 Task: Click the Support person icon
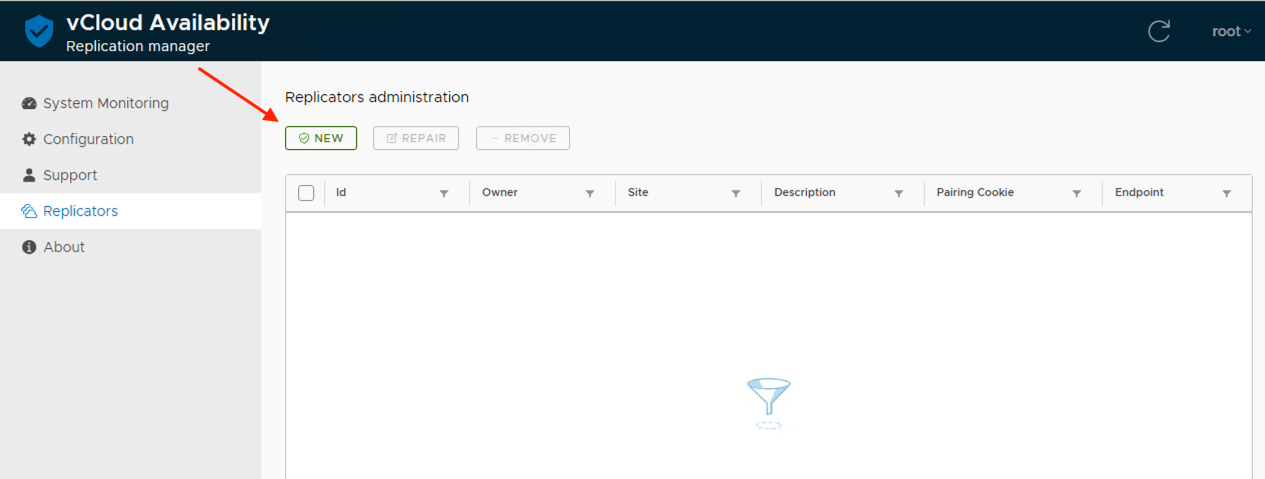29,175
